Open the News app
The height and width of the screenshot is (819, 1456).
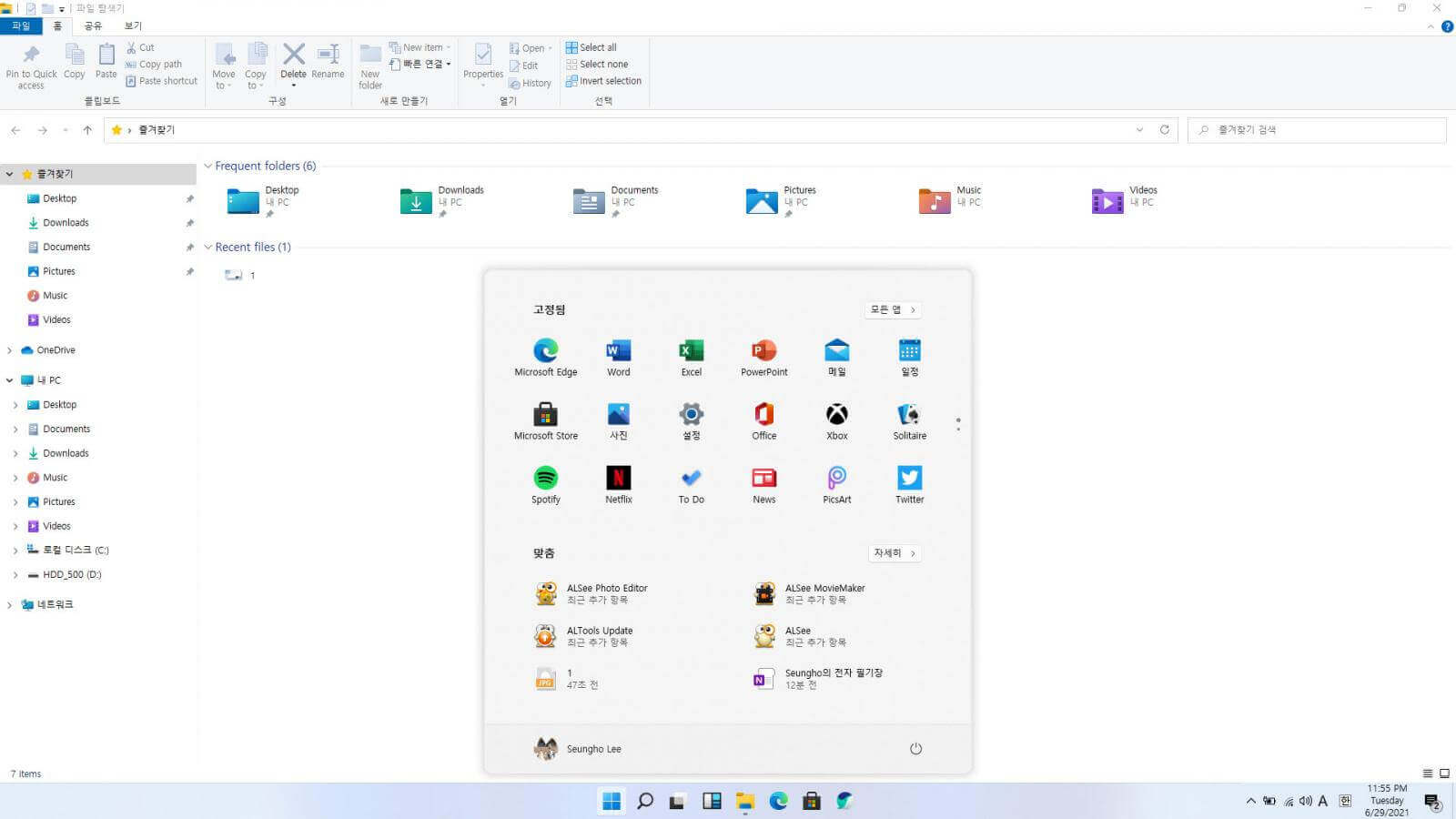pos(764,485)
